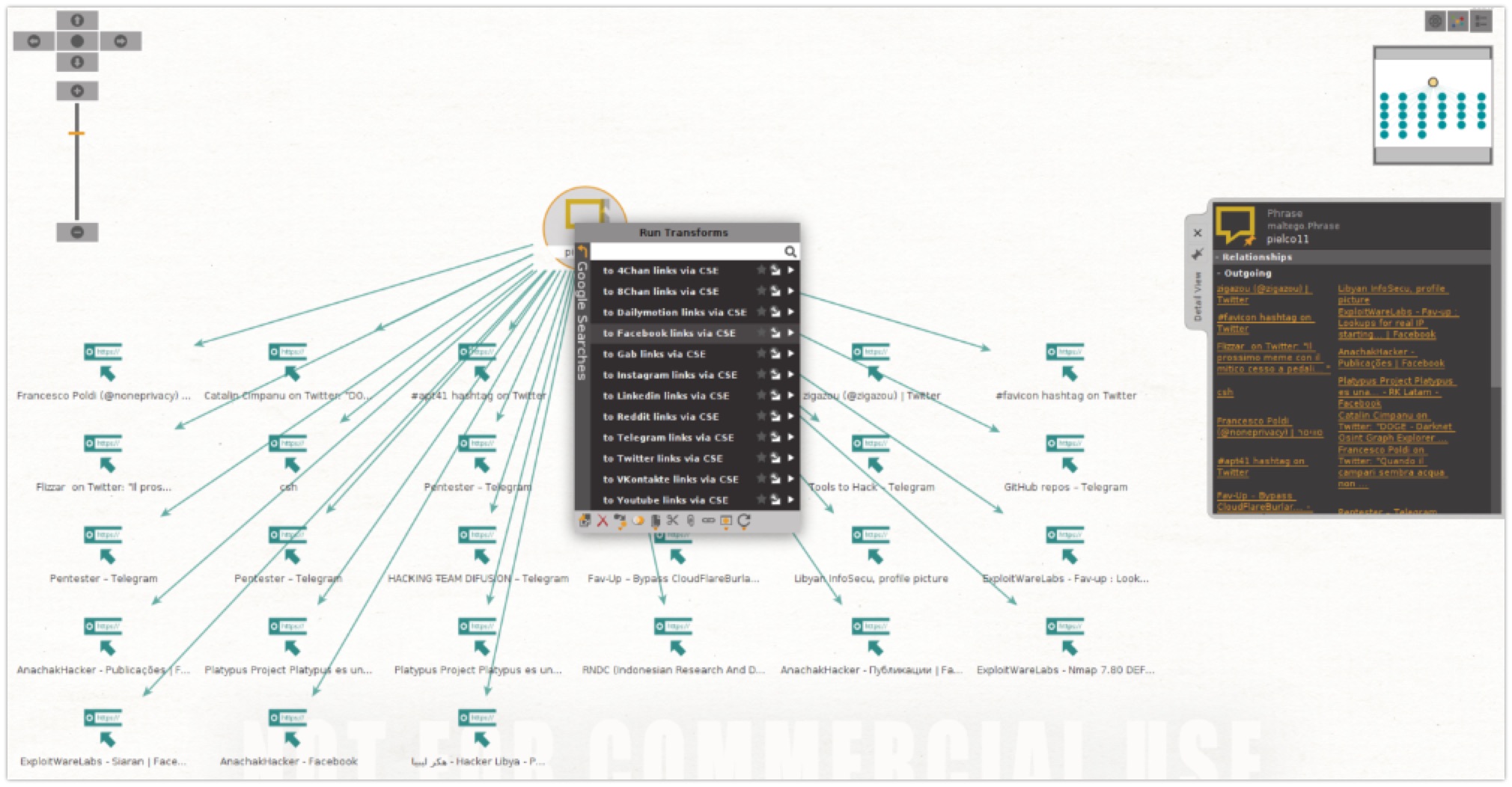Click the list view icon at top right
This screenshot has width=1512, height=787.
coord(1481,22)
